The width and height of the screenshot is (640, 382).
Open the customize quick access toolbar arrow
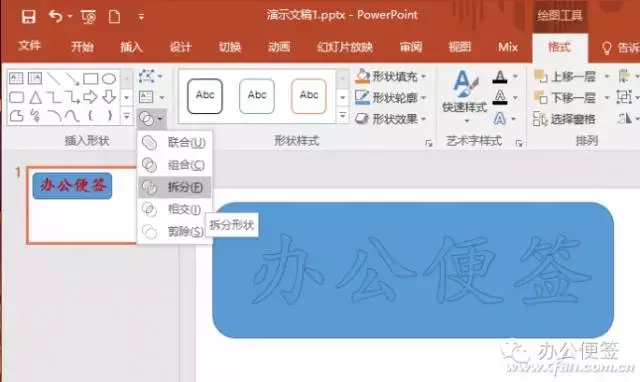141,17
